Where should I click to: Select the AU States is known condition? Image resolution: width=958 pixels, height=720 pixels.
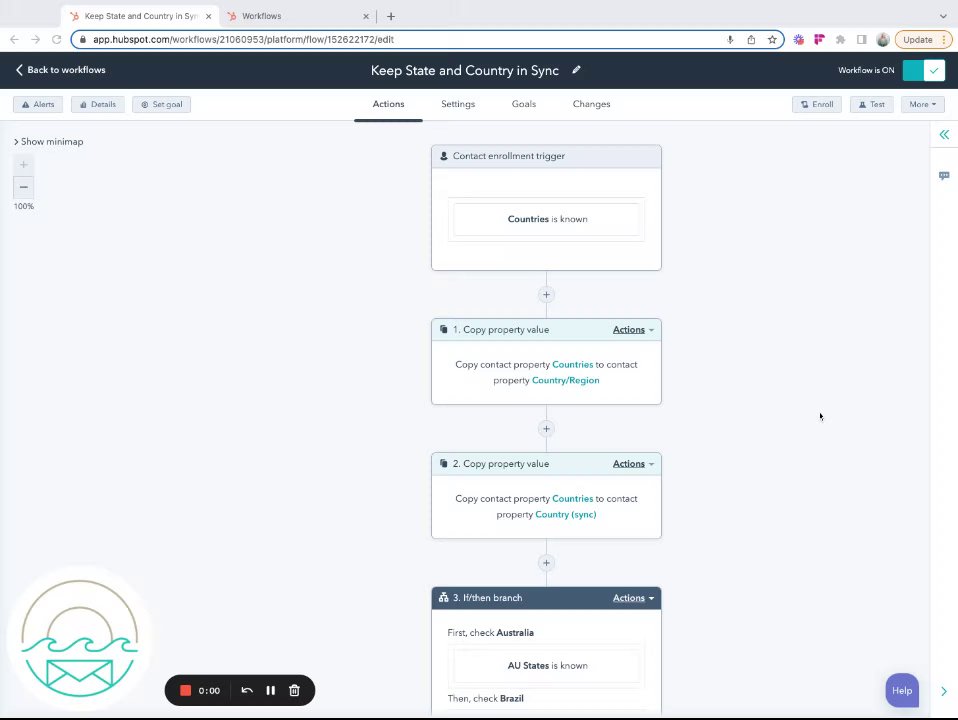(x=547, y=666)
